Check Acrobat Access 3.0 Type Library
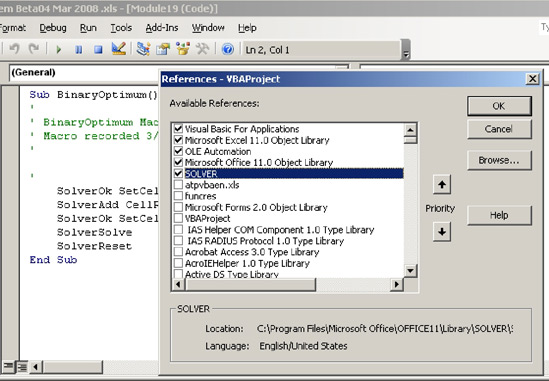Viewport: 549px width, 381px height. click(178, 252)
